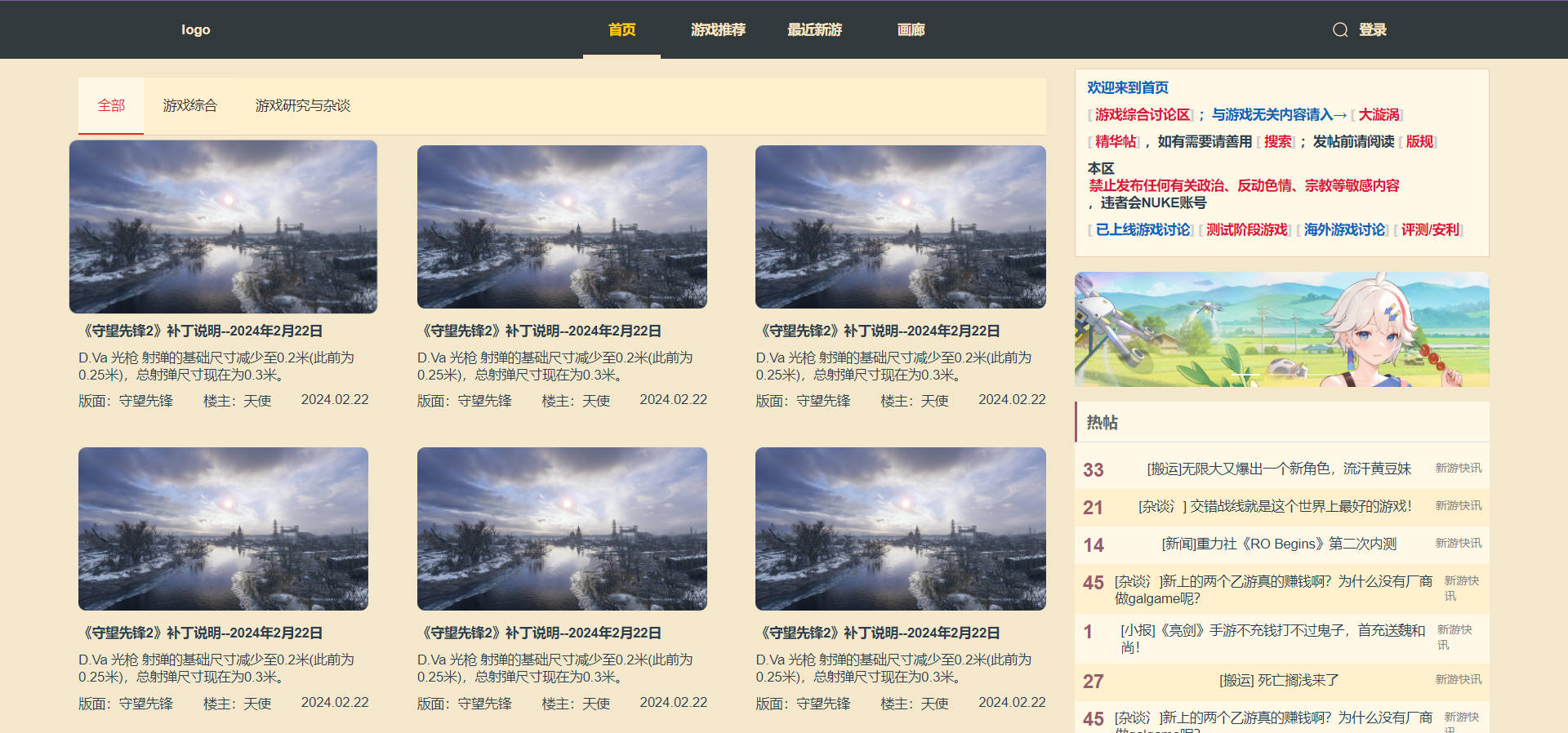Open the 游戏推荐 navigation item
Screen dimensions: 1568x733
click(718, 29)
